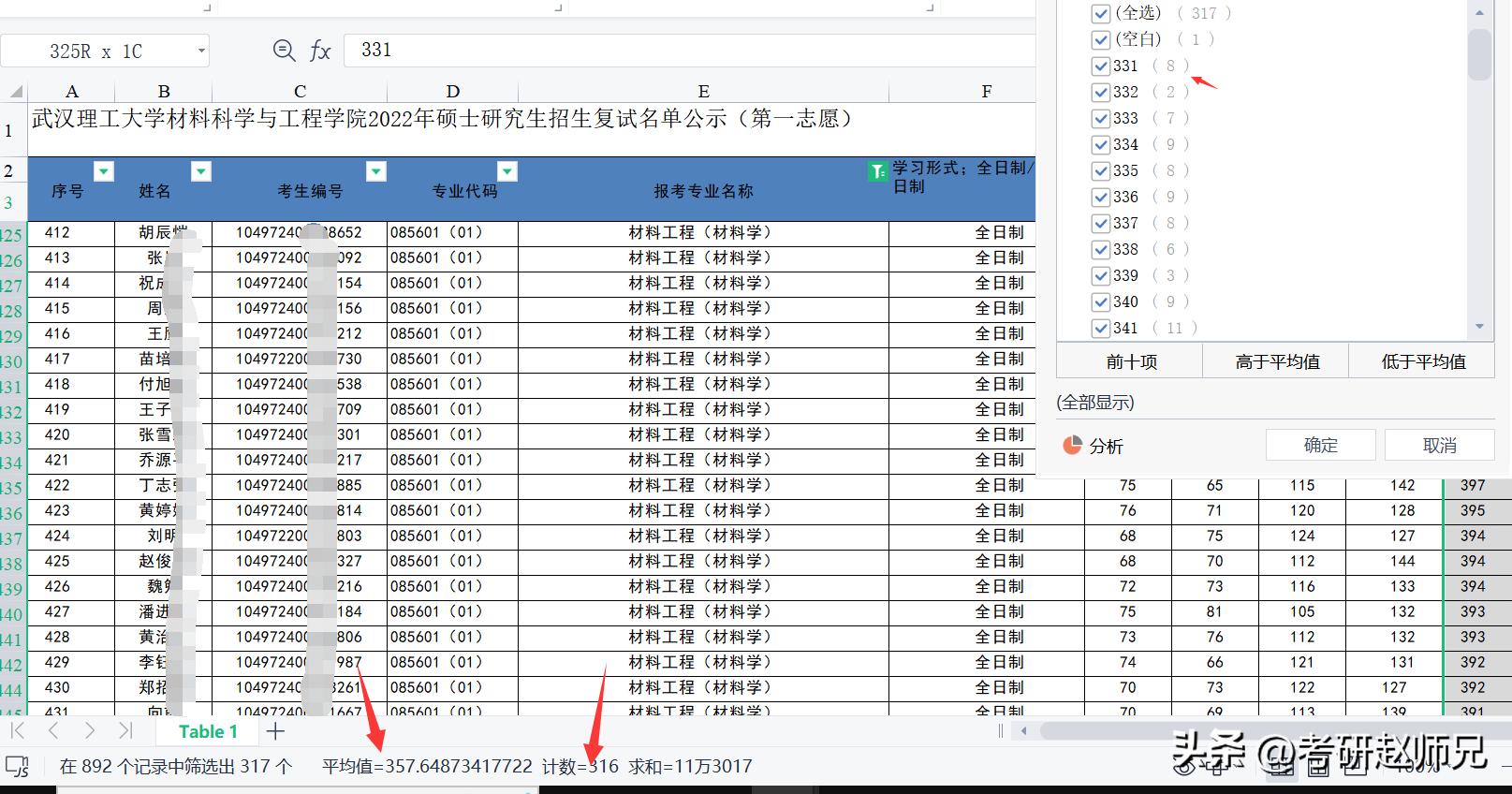Select the cell with 序号 412
This screenshot has height=794, width=1512.
coord(71,233)
